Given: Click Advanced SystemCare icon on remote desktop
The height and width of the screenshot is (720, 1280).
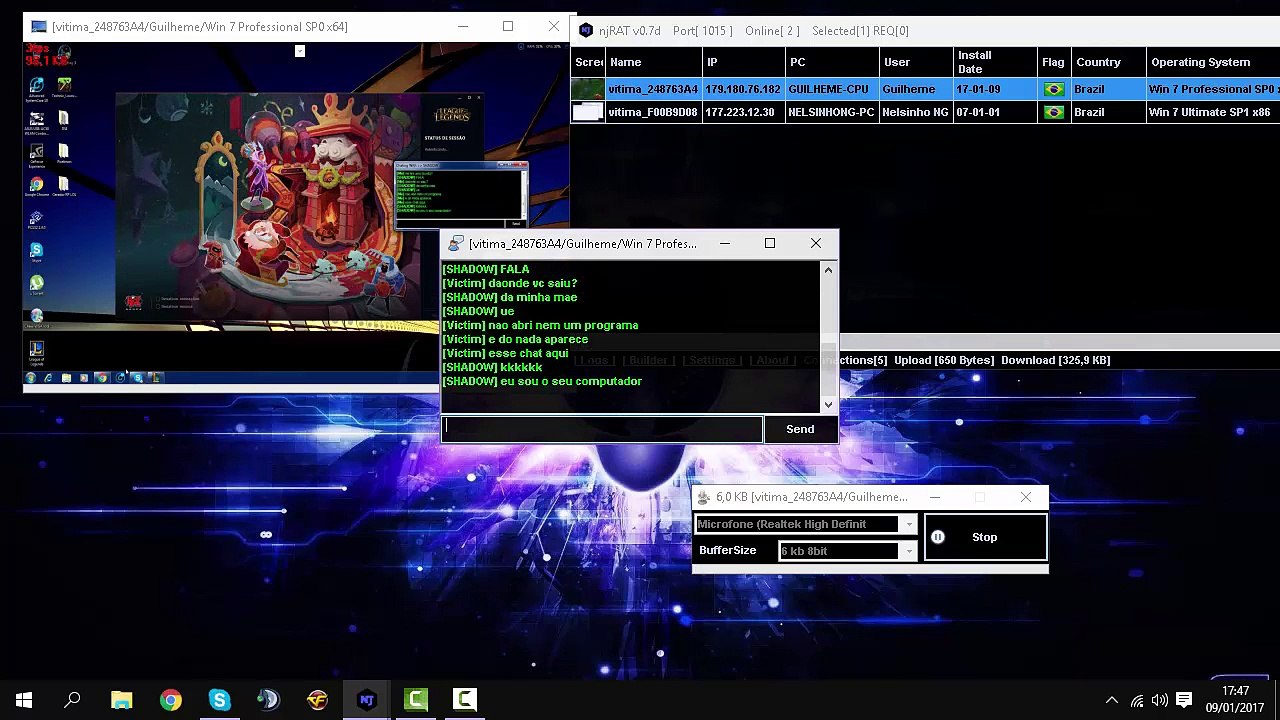Looking at the screenshot, I should pos(37,87).
